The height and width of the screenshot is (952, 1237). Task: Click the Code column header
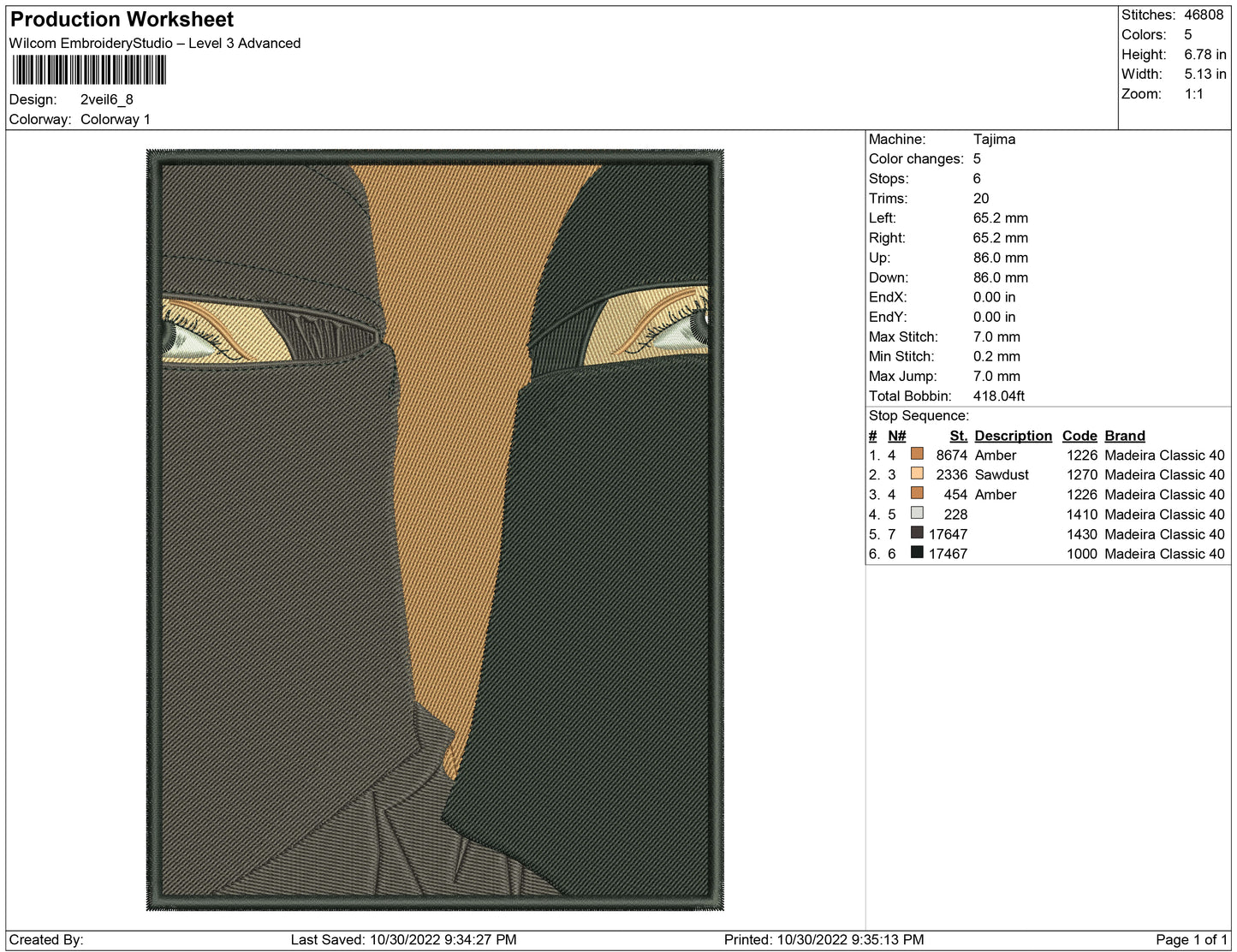click(x=1079, y=436)
